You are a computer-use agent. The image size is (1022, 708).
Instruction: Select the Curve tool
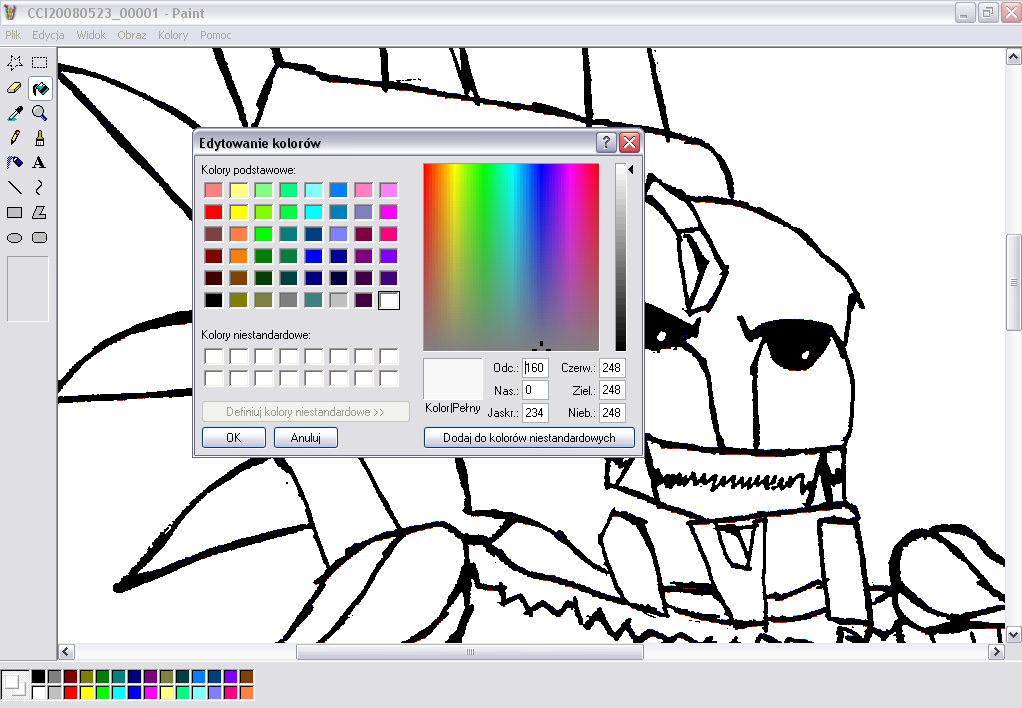coord(39,187)
